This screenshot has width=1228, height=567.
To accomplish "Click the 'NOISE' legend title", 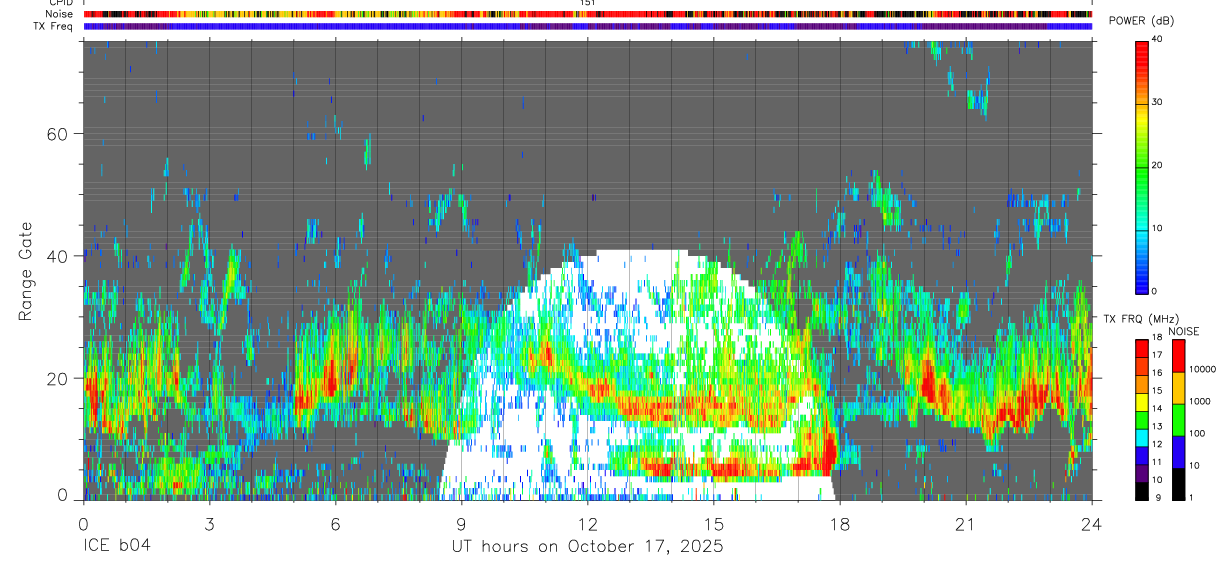I will point(1183,331).
